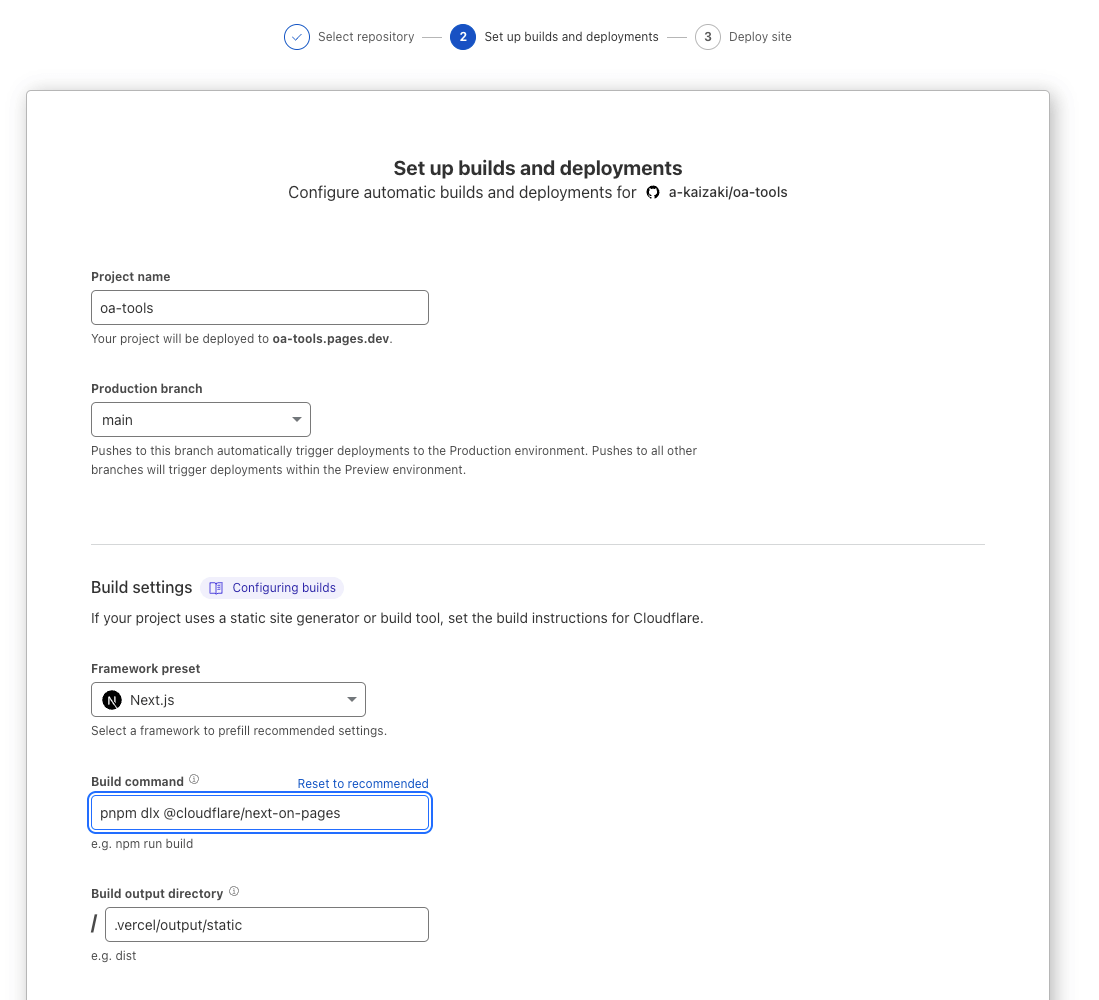Click the Project name label

click(130, 277)
